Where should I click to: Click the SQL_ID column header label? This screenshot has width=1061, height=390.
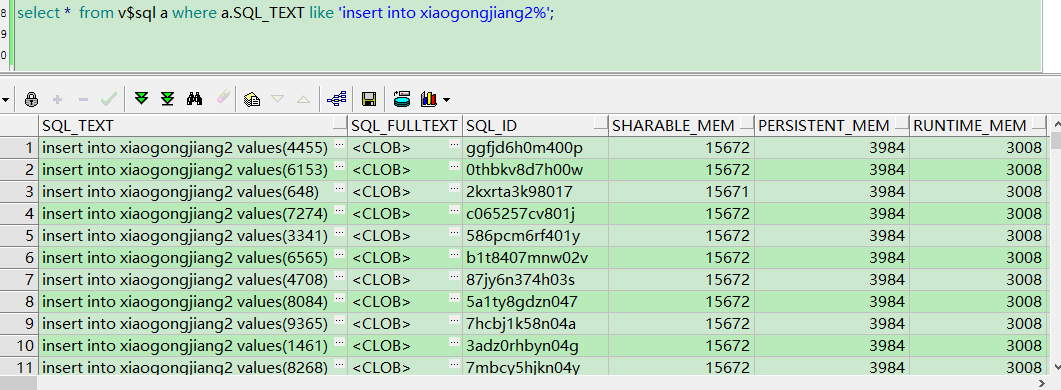492,125
